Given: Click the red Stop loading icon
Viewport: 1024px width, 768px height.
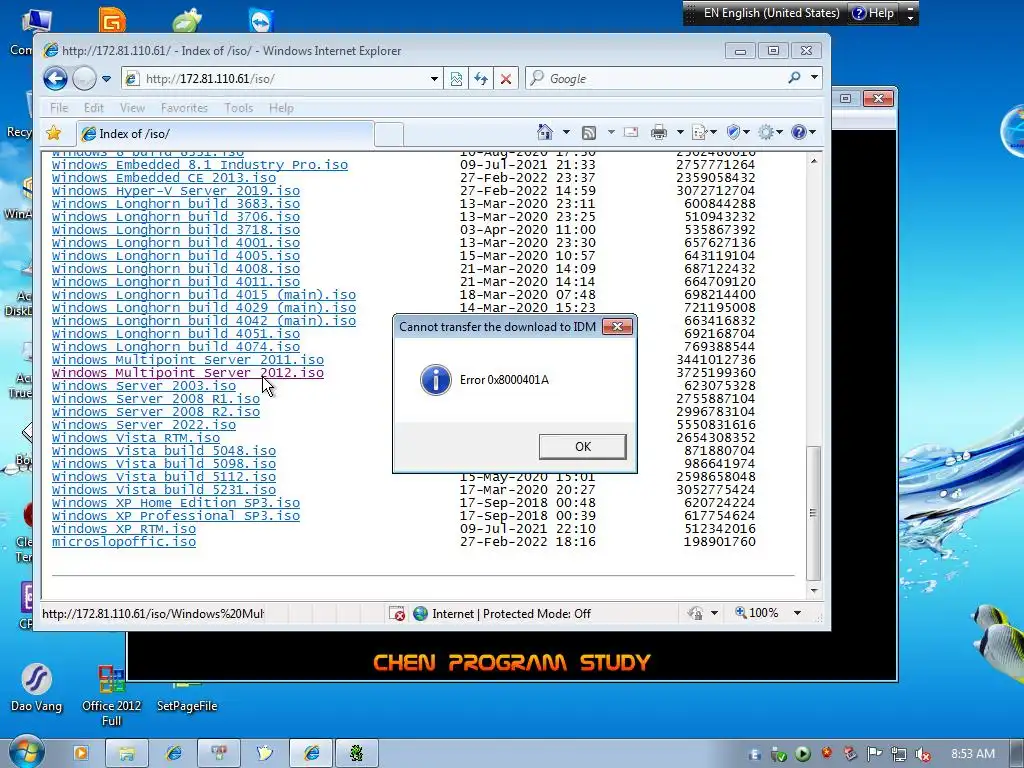Looking at the screenshot, I should pyautogui.click(x=505, y=79).
